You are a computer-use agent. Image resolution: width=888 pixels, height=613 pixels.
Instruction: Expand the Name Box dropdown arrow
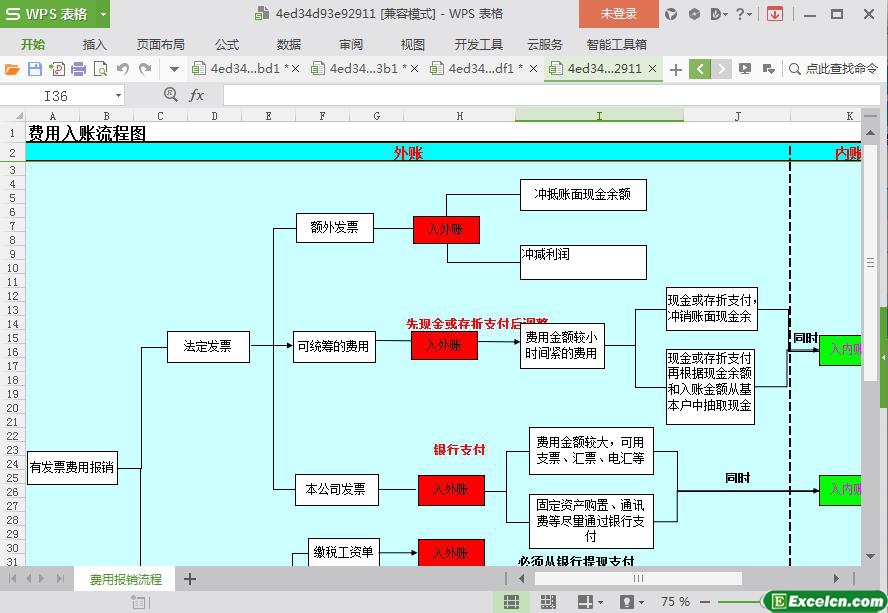pos(118,95)
